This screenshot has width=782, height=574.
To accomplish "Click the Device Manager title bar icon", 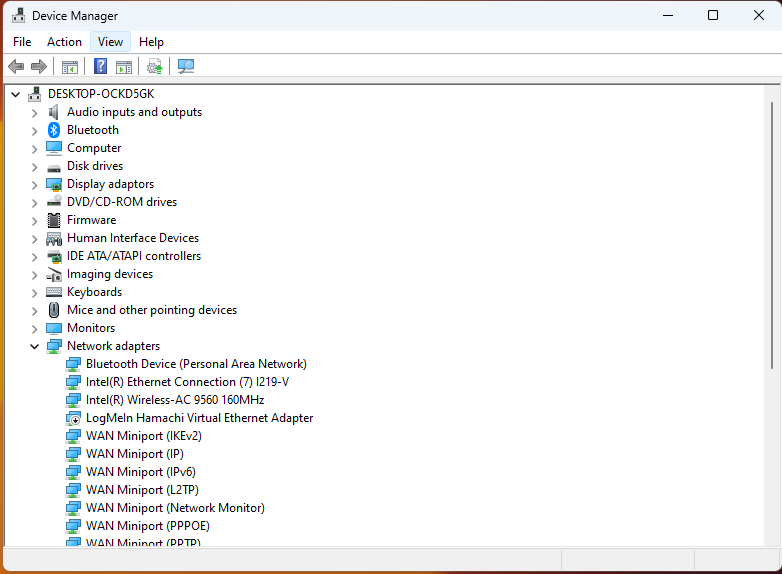I will 18,15.
